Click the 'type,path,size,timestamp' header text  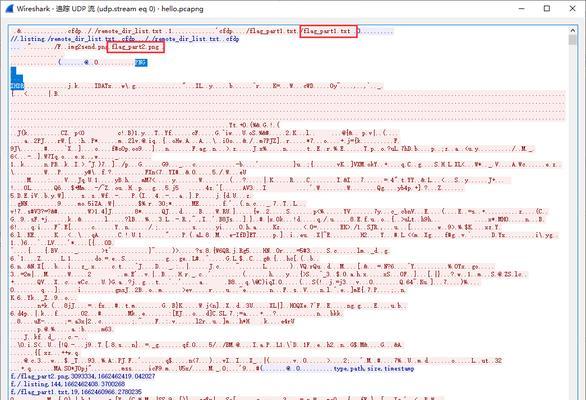point(374,369)
